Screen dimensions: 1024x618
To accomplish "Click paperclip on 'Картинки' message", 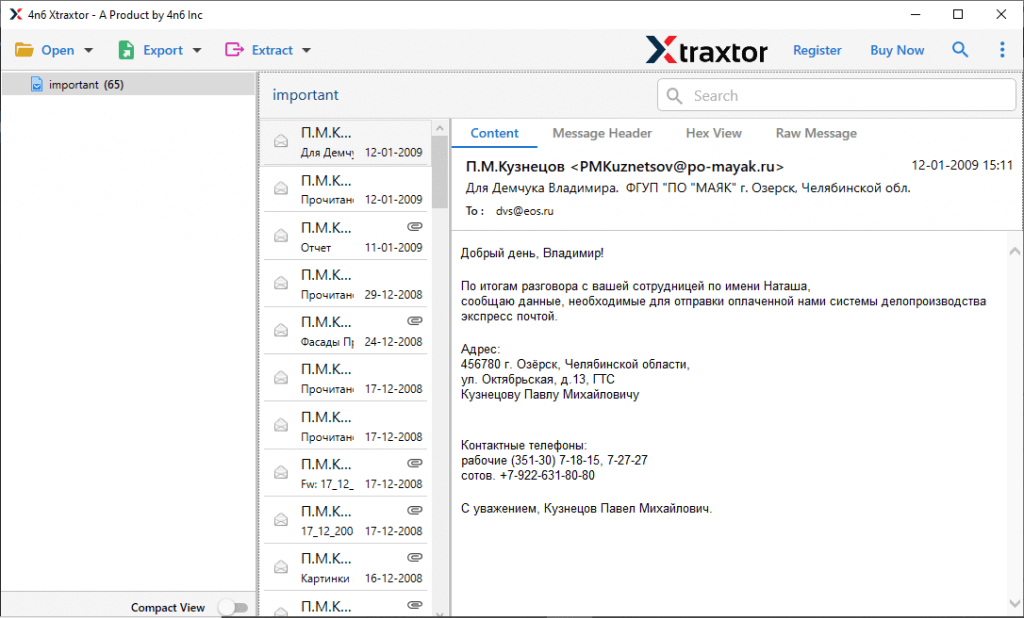I will [x=415, y=557].
